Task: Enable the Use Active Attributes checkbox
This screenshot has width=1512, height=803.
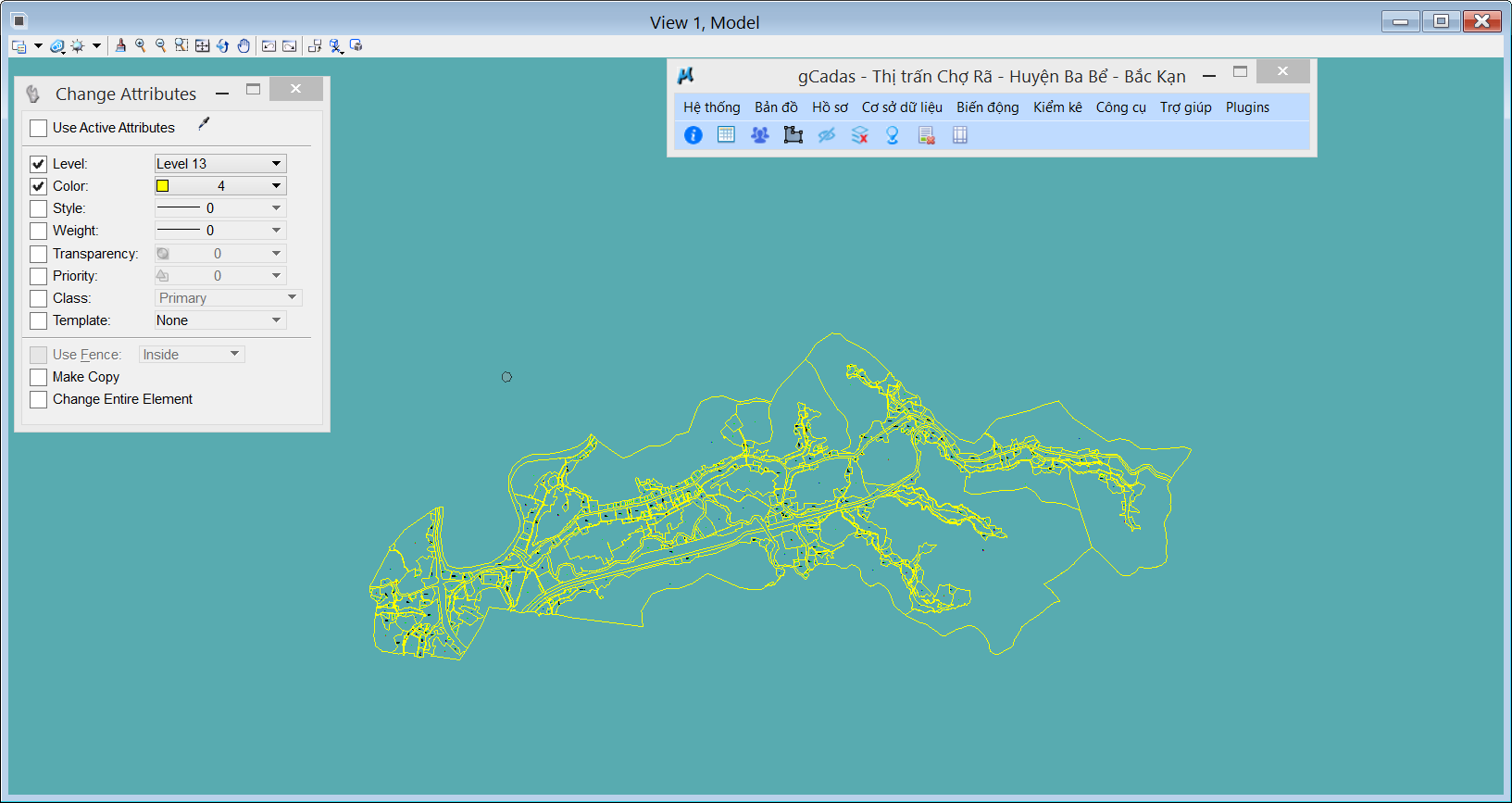Action: 38,128
